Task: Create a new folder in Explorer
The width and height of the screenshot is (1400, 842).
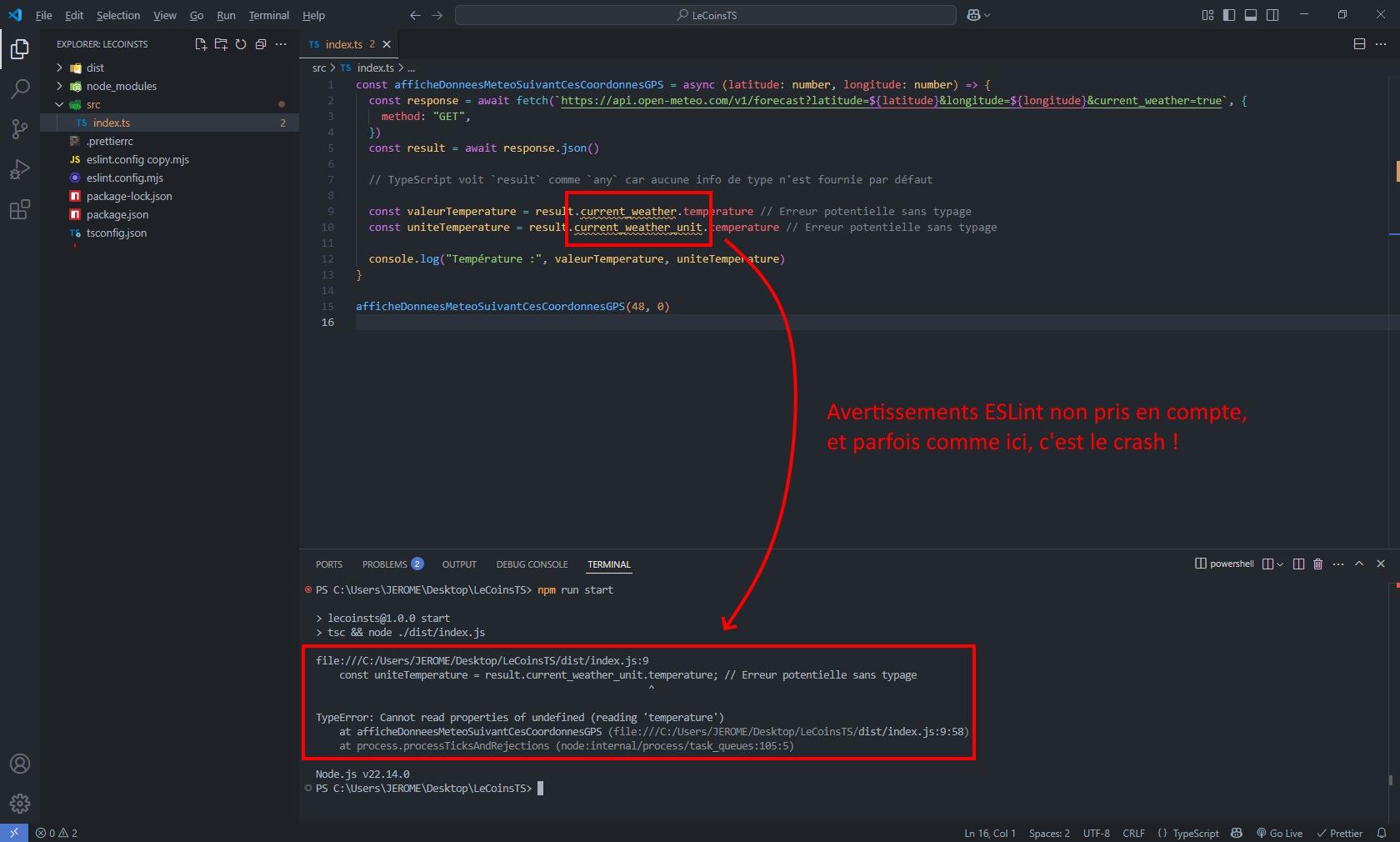Action: pos(221,44)
